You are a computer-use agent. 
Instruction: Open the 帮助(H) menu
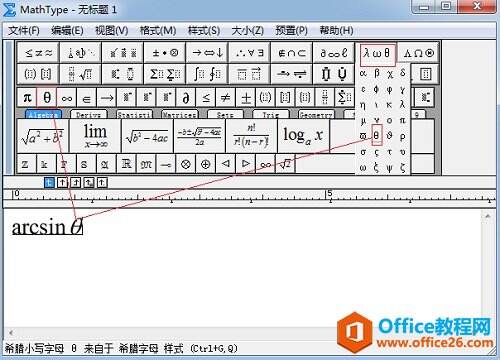click(x=336, y=31)
